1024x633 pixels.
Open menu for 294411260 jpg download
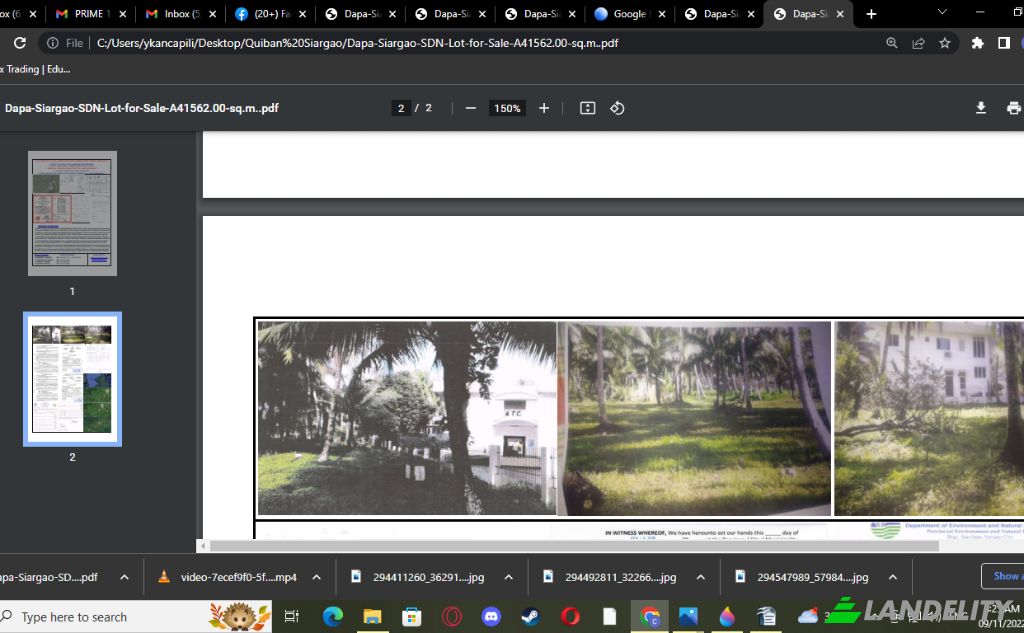point(508,577)
